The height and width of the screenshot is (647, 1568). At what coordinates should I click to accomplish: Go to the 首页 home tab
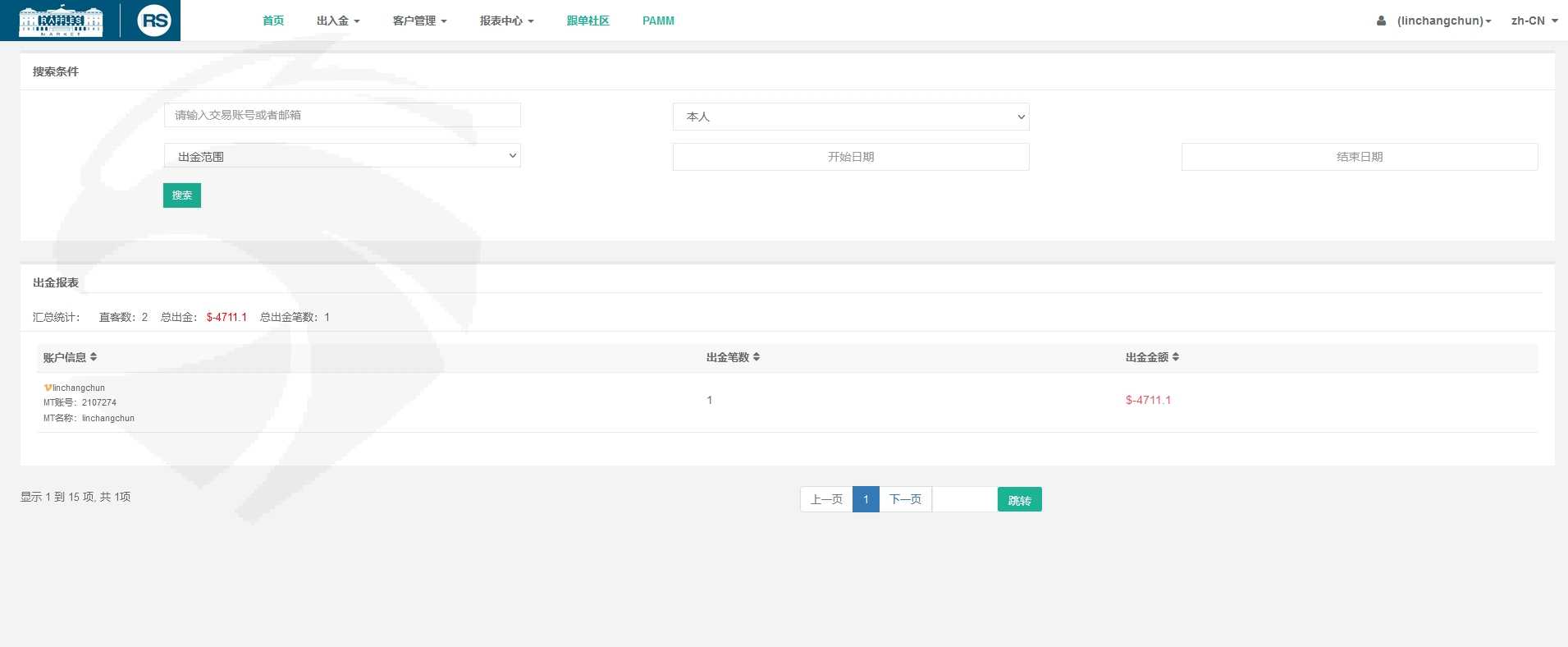pyautogui.click(x=273, y=21)
